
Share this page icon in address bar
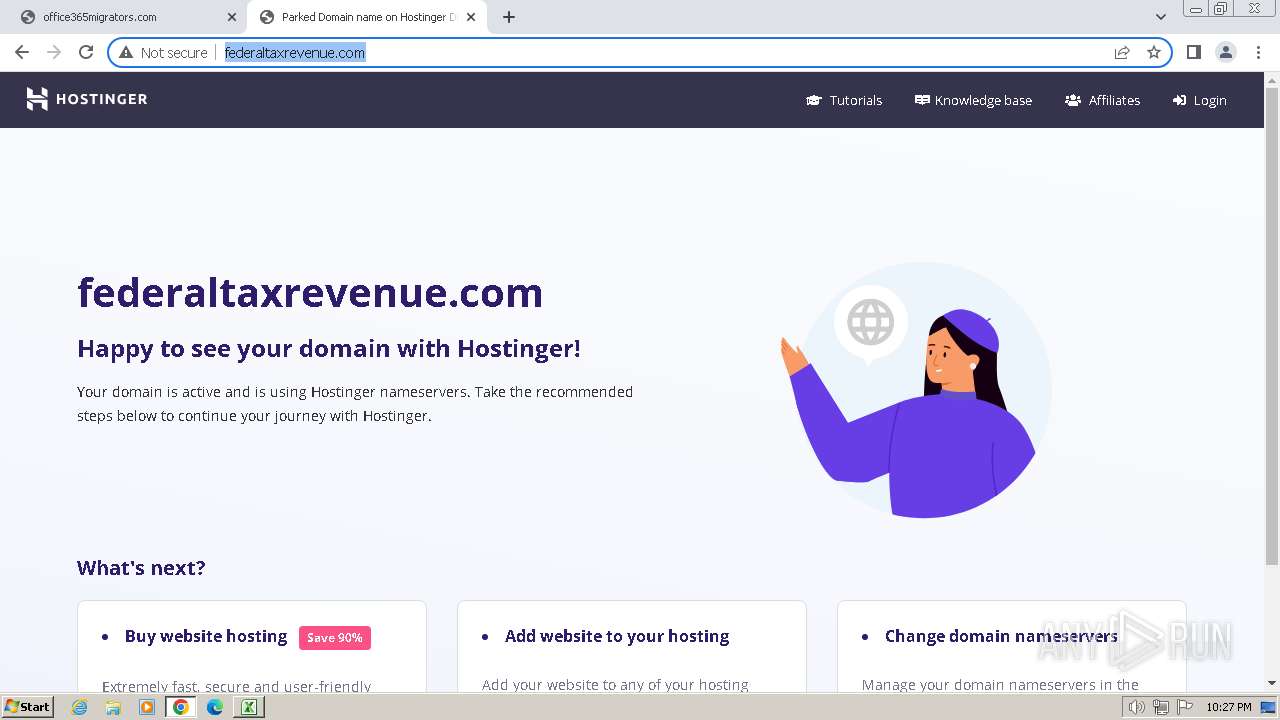(1122, 52)
